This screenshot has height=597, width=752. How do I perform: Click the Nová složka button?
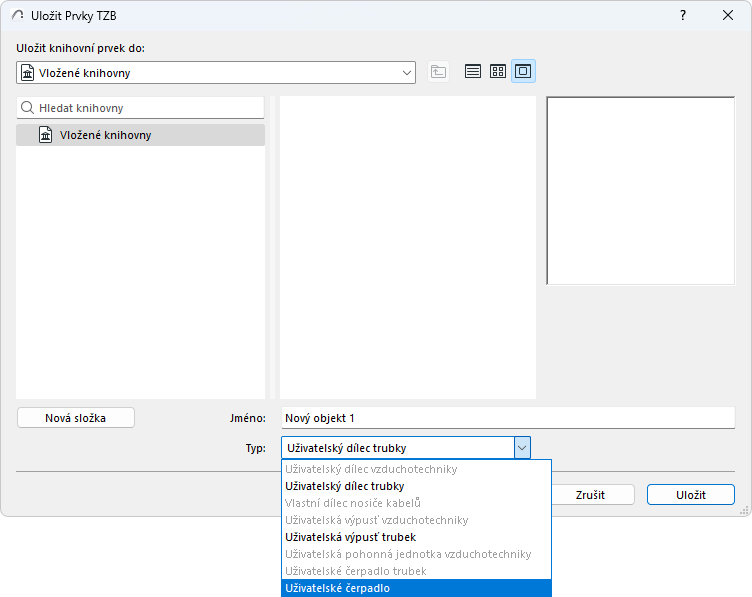click(76, 418)
